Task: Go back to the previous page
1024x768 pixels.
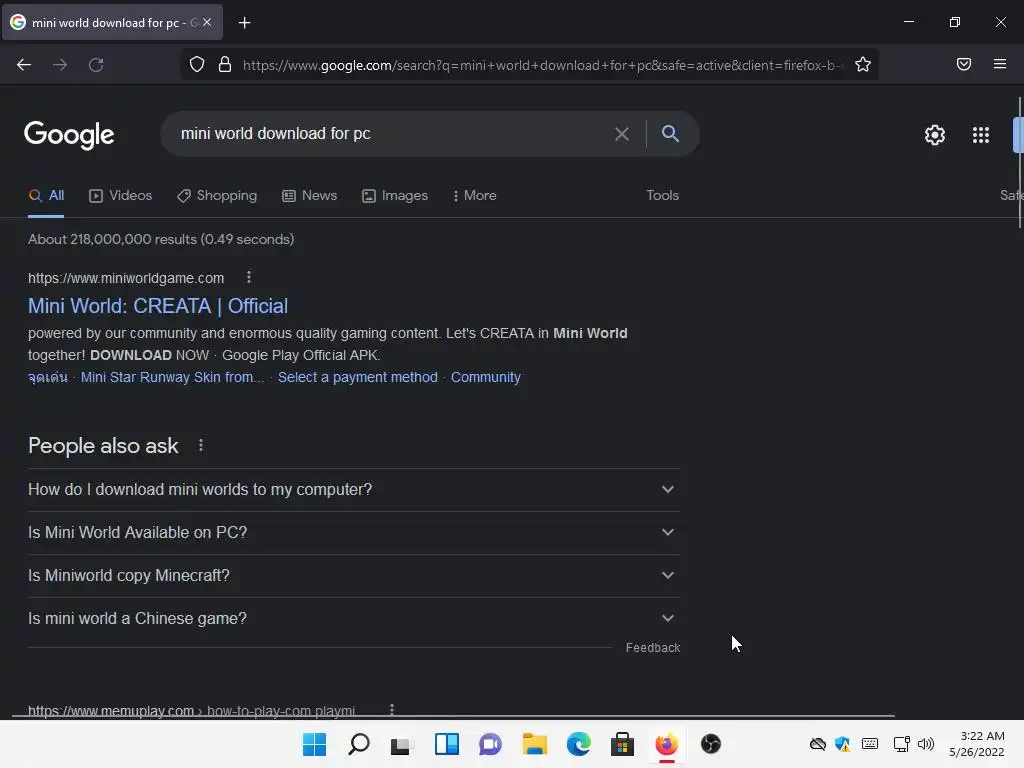Action: 24,65
